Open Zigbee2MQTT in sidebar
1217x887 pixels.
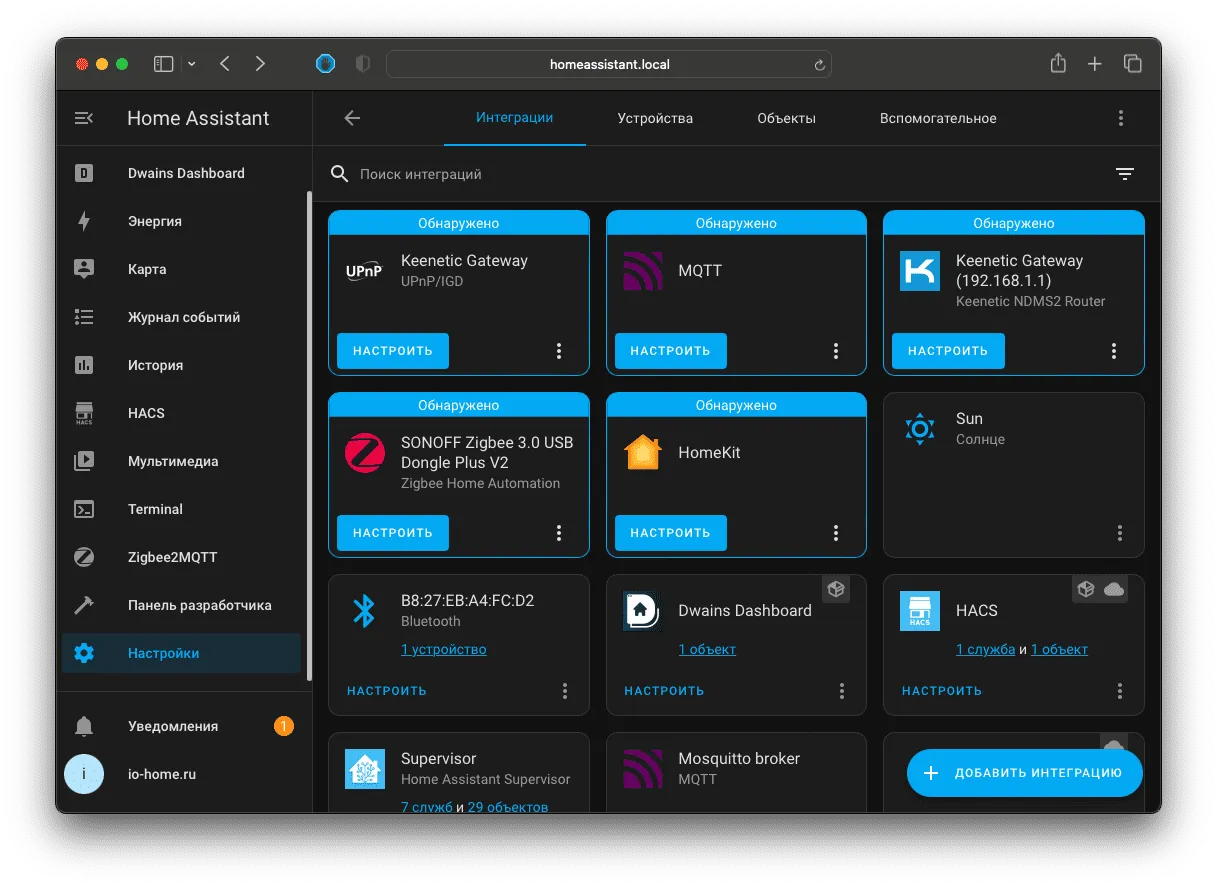(x=181, y=557)
